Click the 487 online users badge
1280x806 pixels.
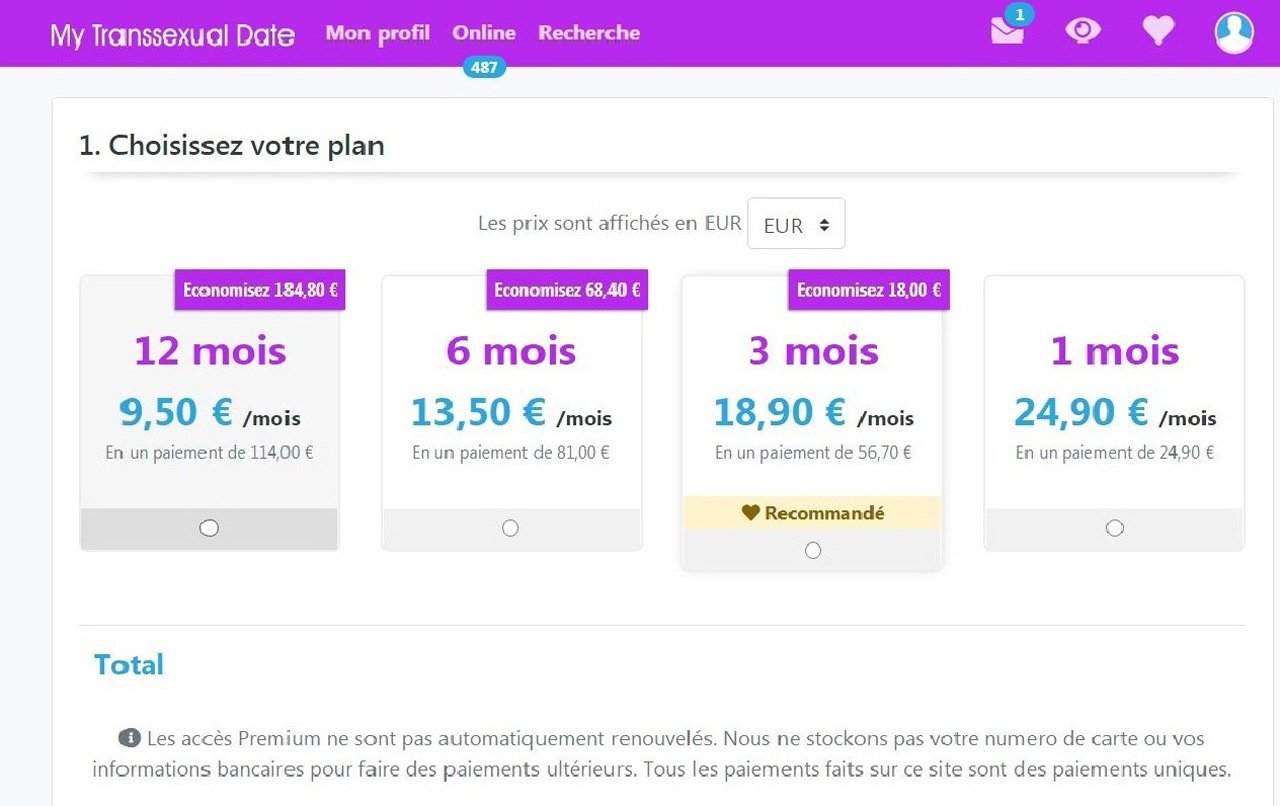point(484,68)
